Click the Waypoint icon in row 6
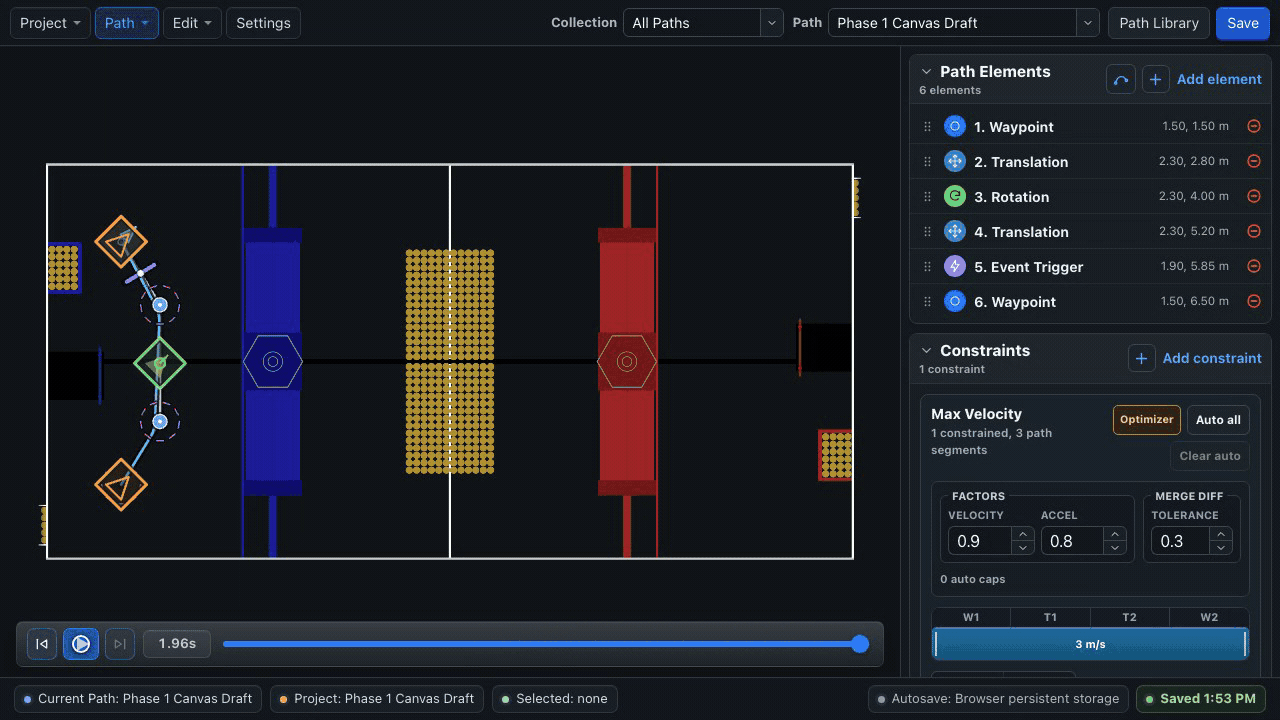 click(x=955, y=302)
